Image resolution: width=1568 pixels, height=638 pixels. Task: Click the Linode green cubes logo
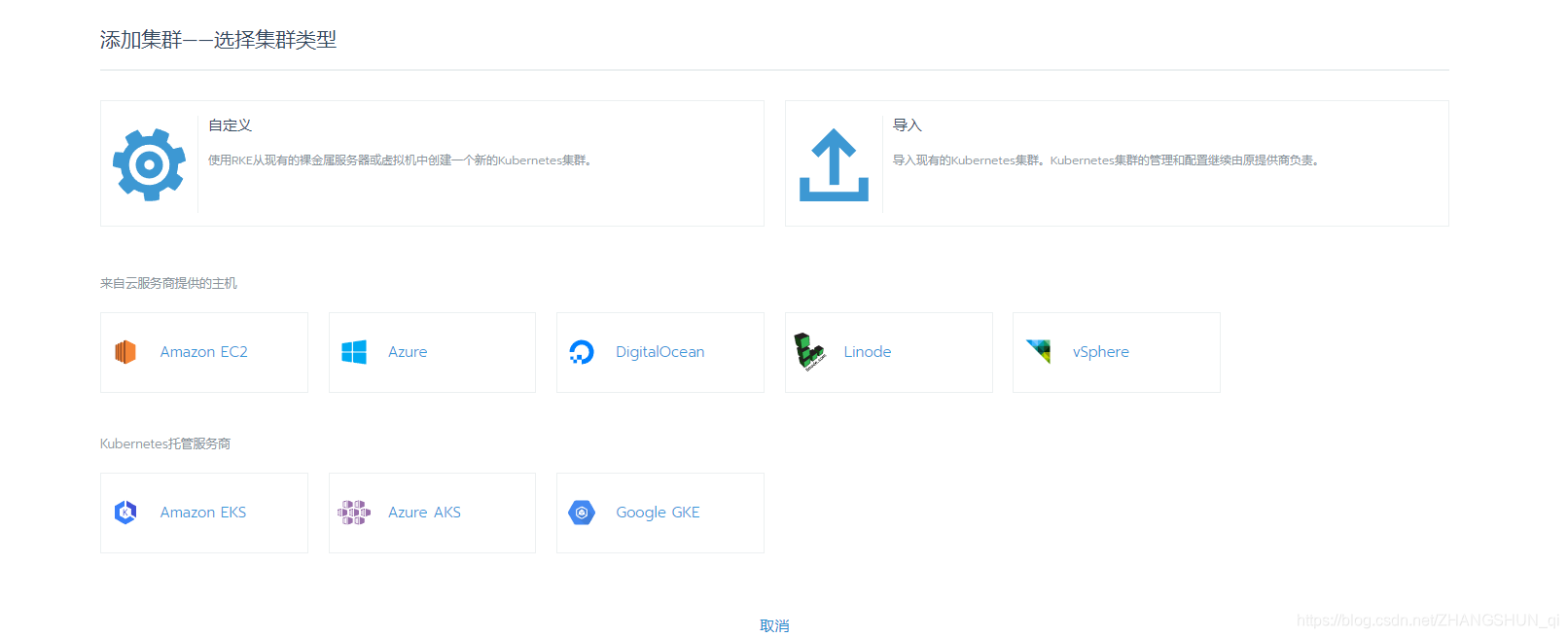point(809,352)
